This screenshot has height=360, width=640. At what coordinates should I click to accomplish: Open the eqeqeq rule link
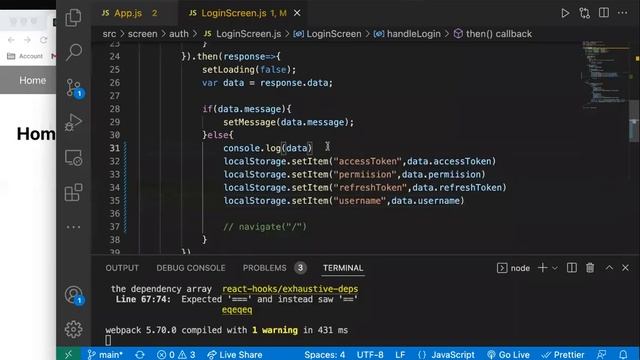point(237,310)
